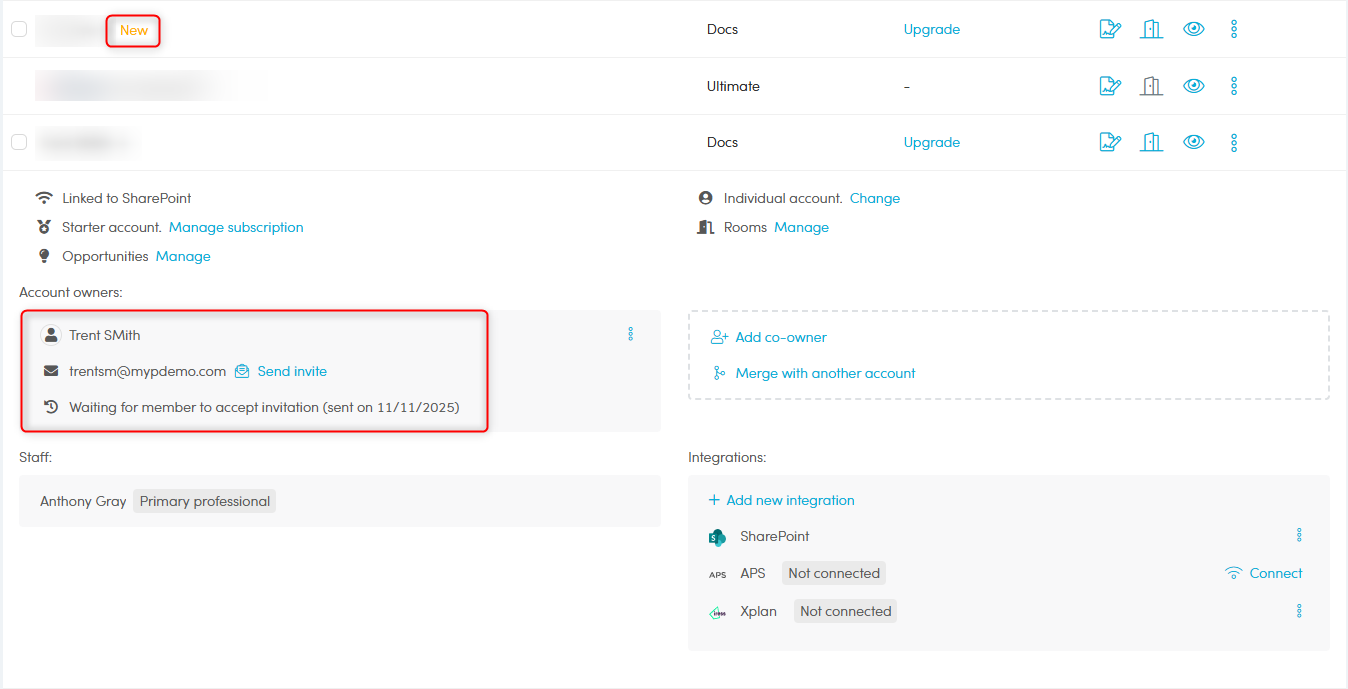Open the SharePoint integration options menu

click(1299, 536)
